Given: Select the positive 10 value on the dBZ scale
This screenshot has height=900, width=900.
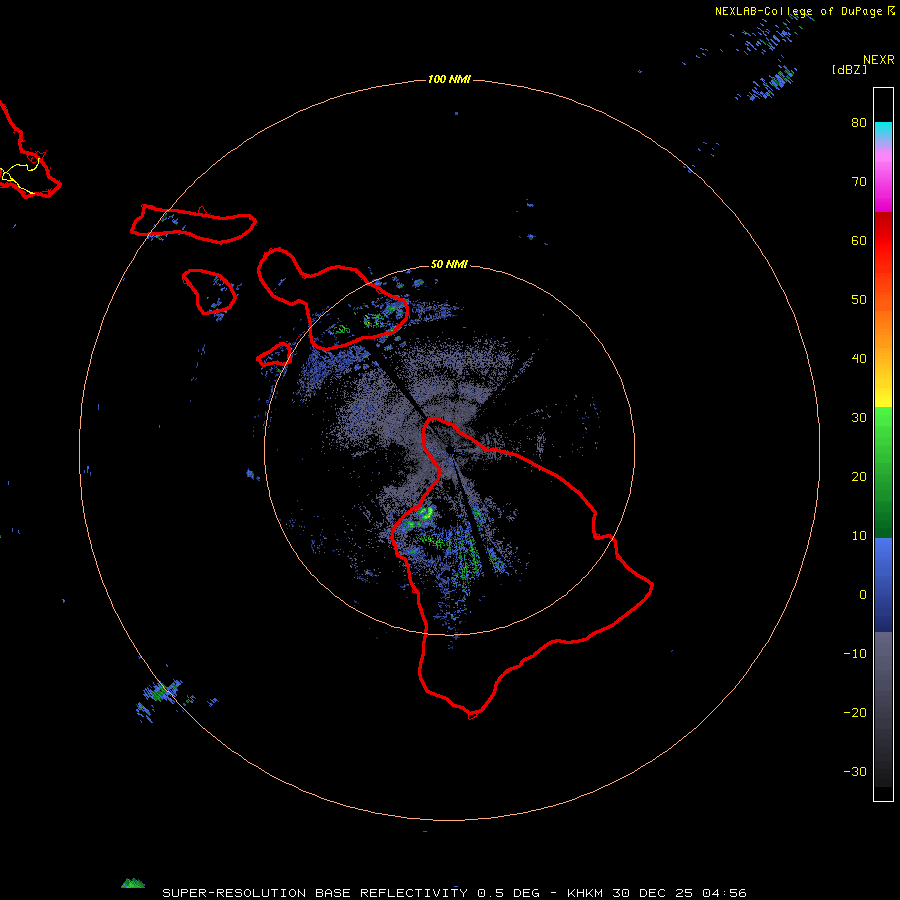Looking at the screenshot, I should [859, 536].
